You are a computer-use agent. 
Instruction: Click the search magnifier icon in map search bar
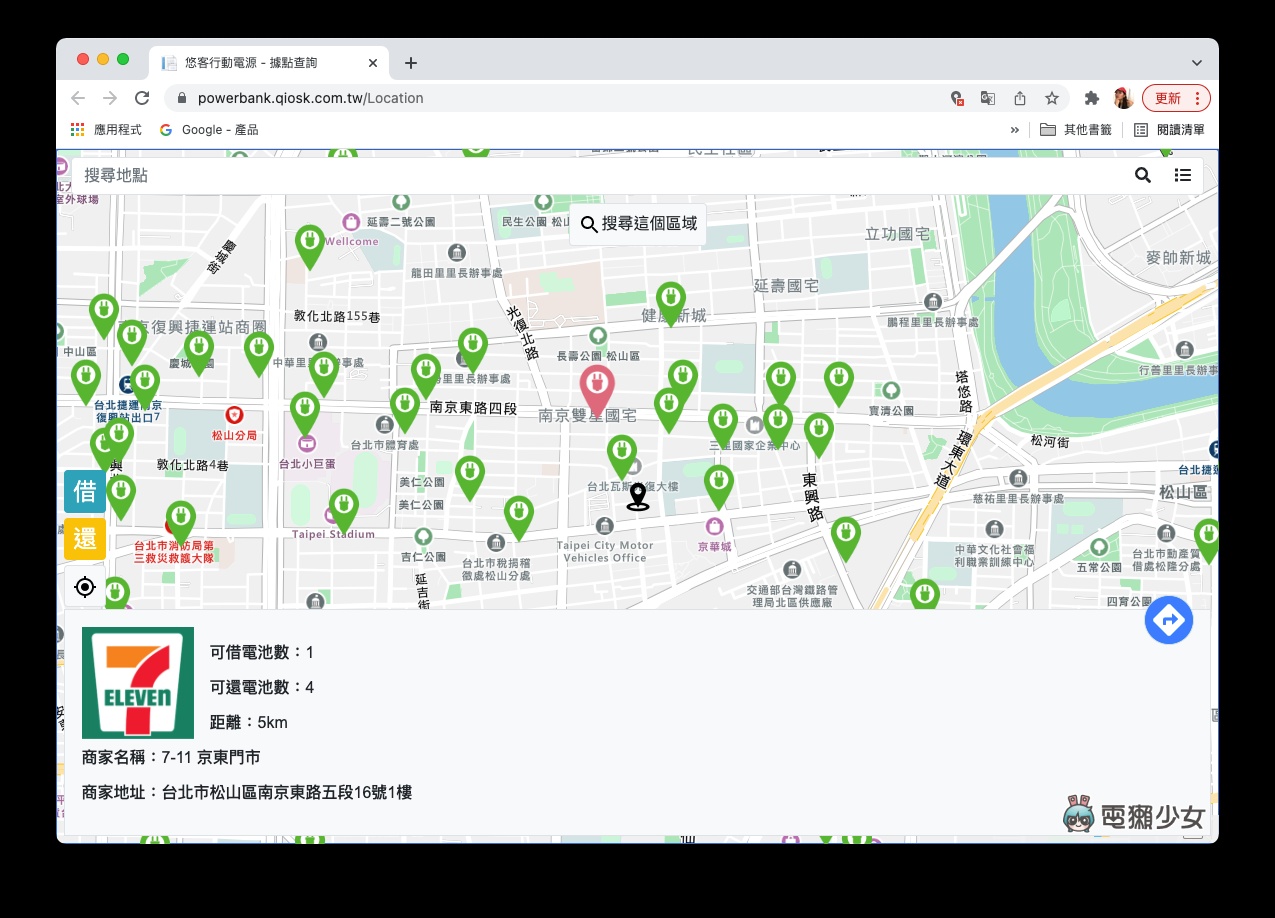pyautogui.click(x=1143, y=175)
